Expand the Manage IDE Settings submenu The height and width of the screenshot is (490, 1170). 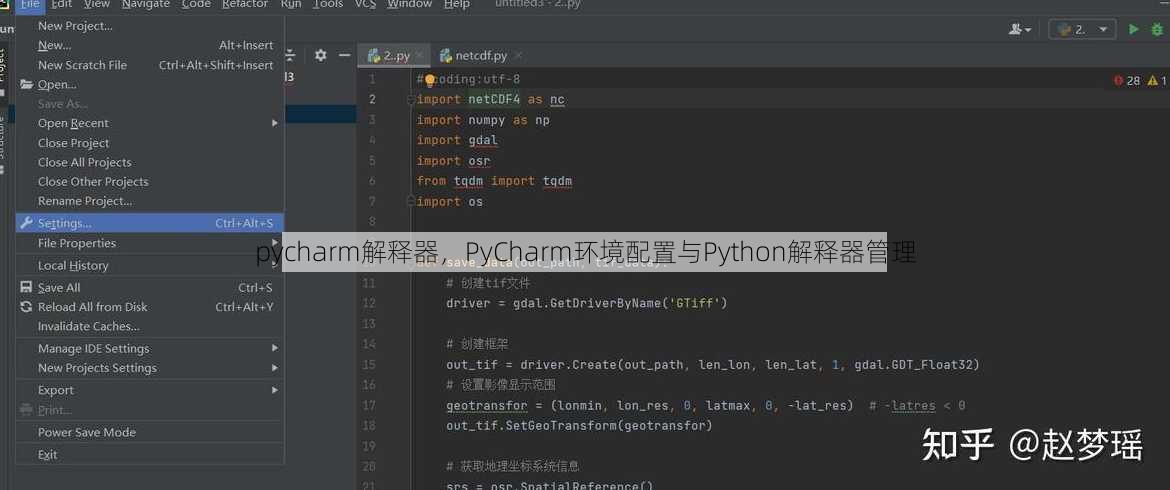click(x=149, y=348)
